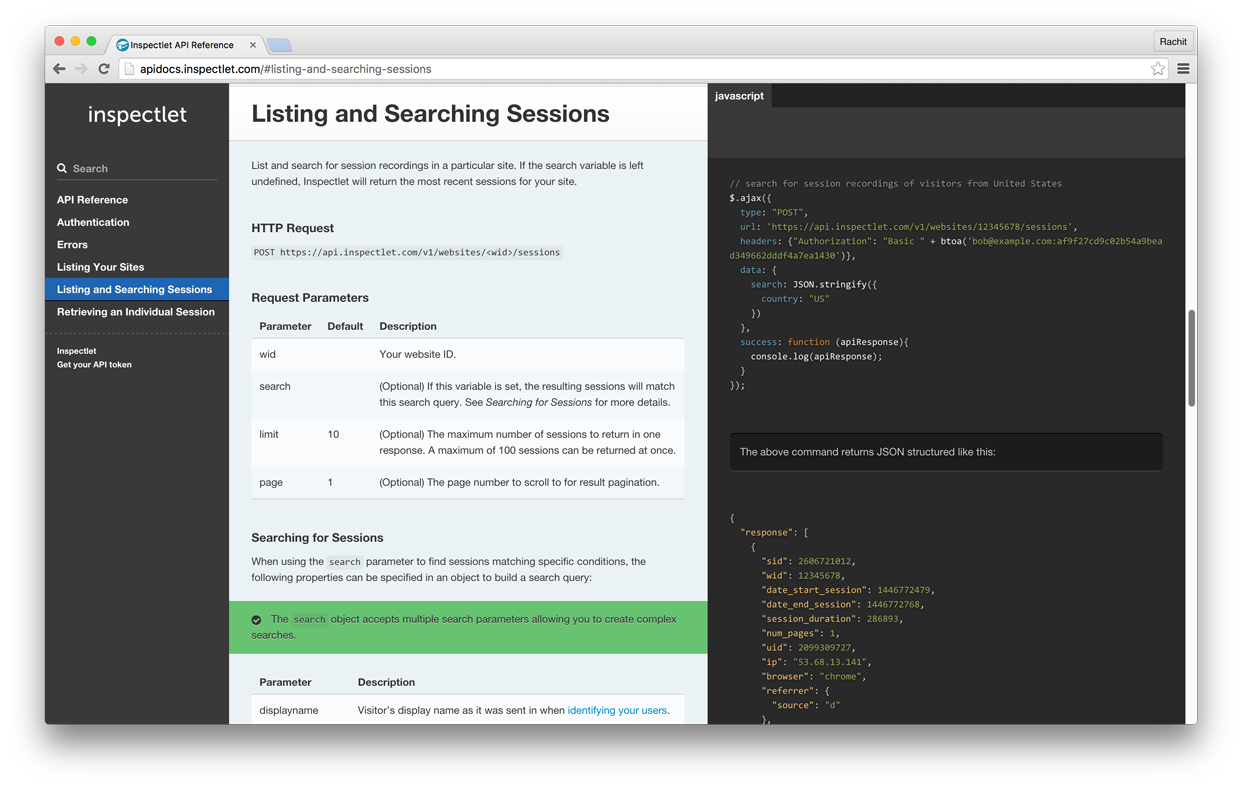
Task: Click the '$.ajax({' code line
Action: coord(751,198)
